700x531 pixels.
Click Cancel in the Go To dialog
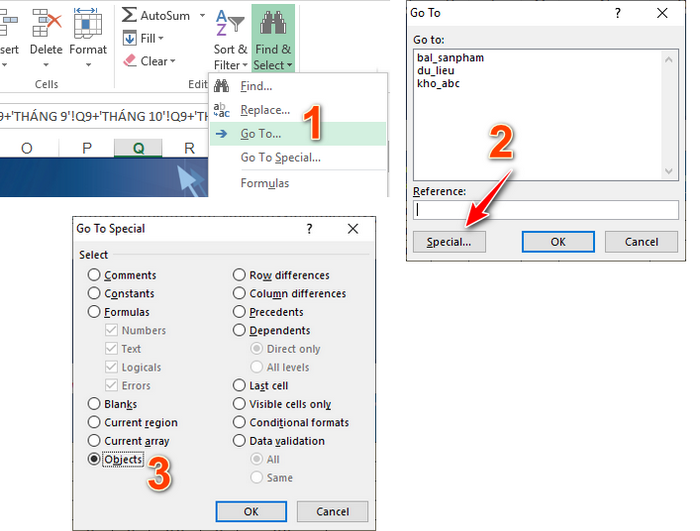642,242
